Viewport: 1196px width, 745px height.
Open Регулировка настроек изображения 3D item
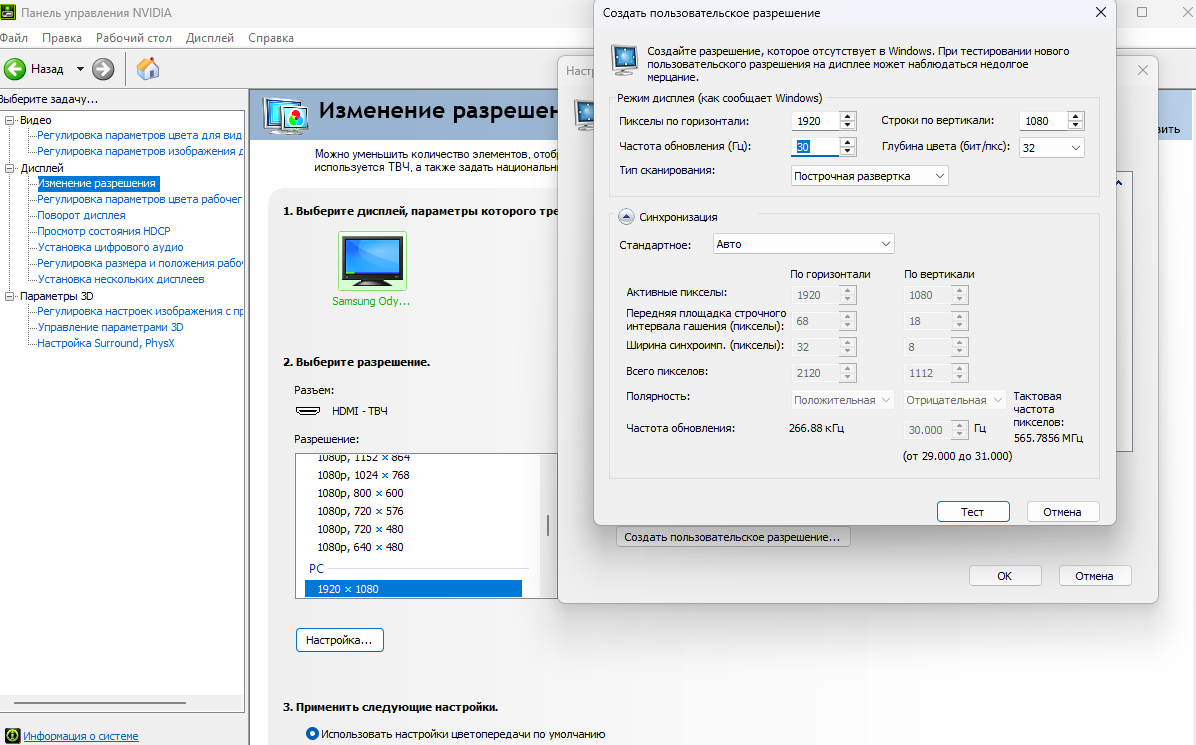coord(140,311)
